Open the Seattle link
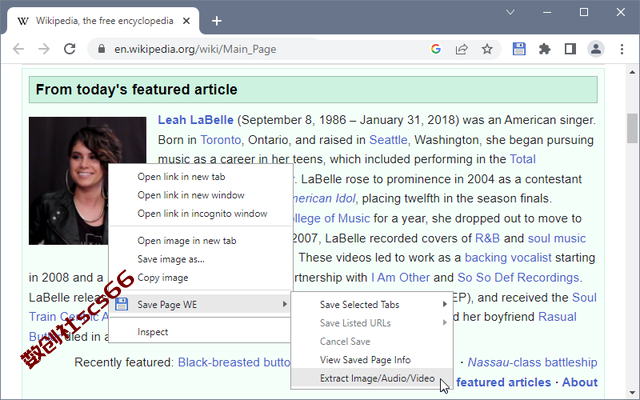 [x=388, y=140]
